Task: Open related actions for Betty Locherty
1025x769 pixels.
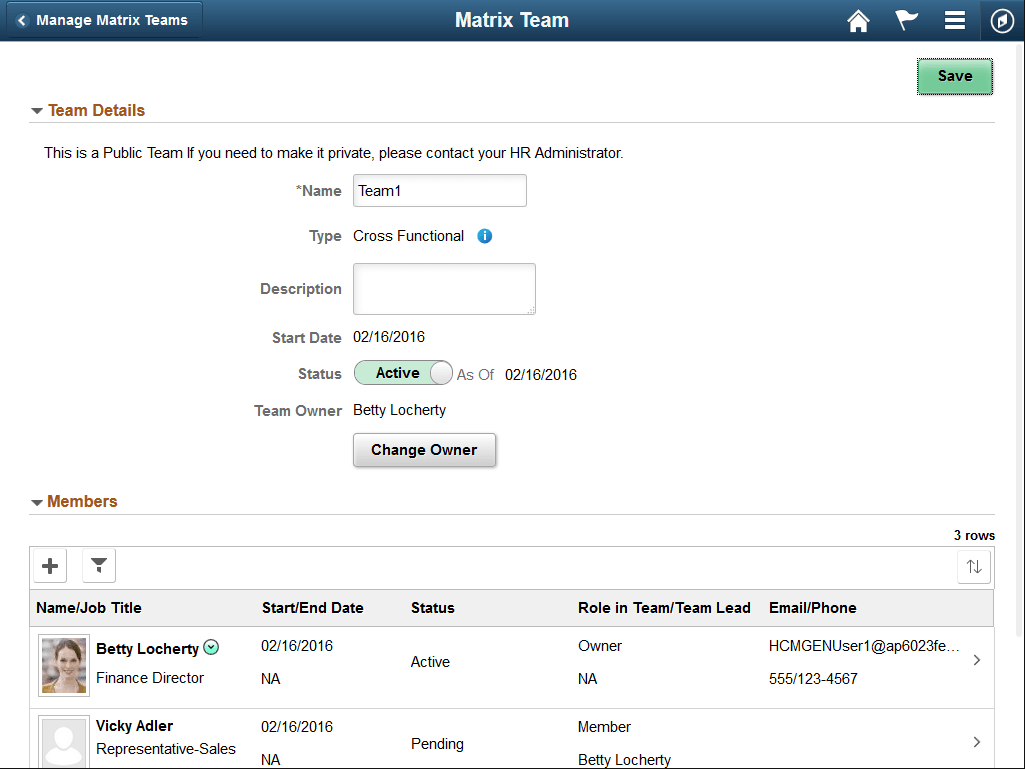Action: [x=211, y=647]
